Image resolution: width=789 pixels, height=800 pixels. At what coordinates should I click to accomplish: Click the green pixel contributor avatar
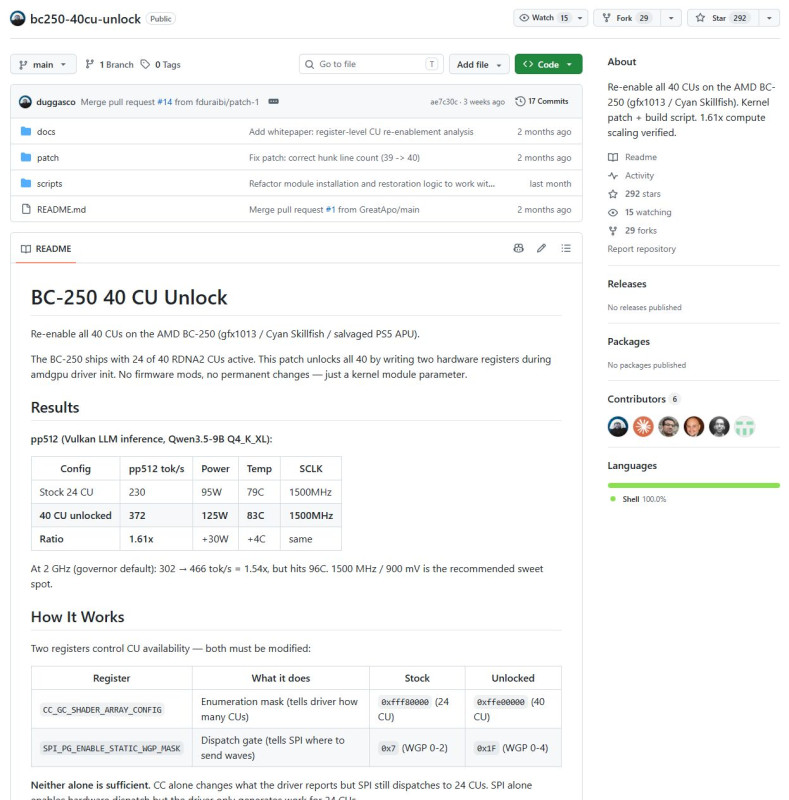[x=745, y=427]
